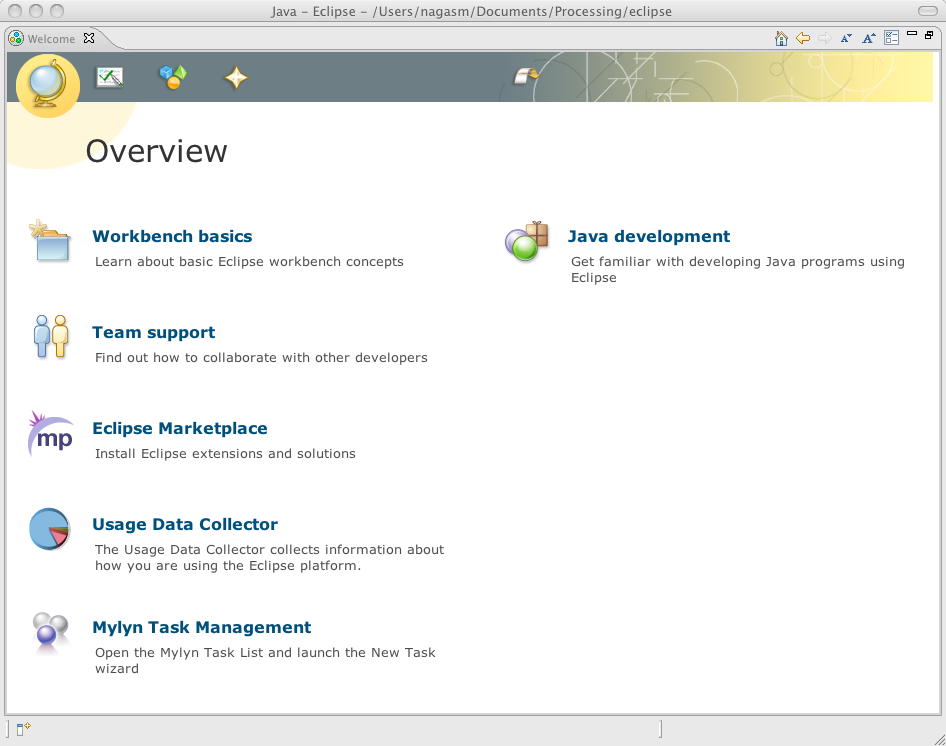Open the Usage Data Collector link

[185, 524]
